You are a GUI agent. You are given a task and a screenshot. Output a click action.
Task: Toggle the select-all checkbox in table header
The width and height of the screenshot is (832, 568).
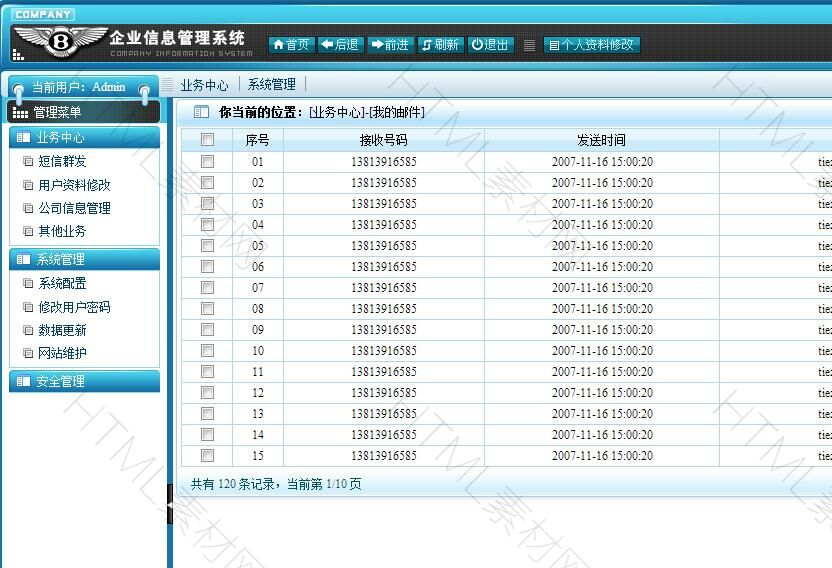click(207, 140)
